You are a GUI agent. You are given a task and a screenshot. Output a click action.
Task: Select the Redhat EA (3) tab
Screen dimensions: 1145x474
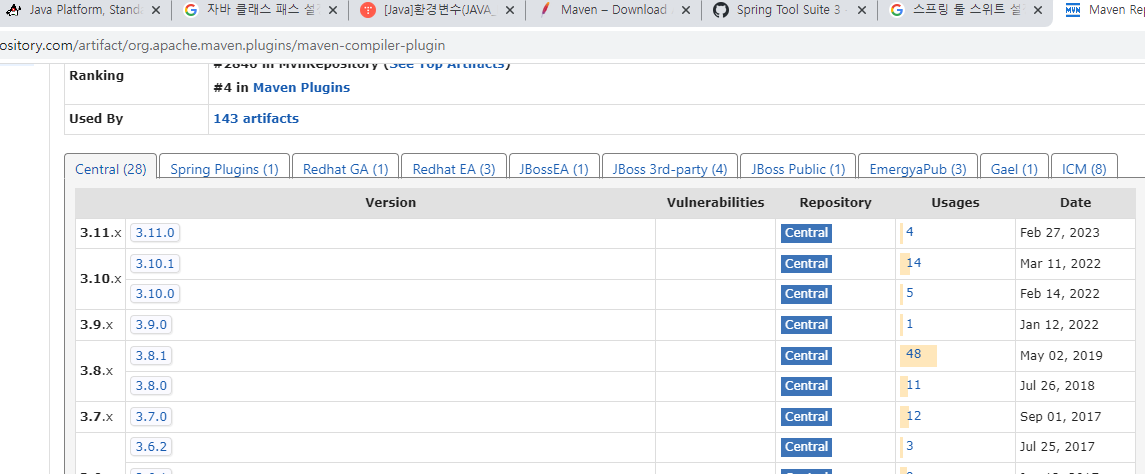click(x=453, y=169)
